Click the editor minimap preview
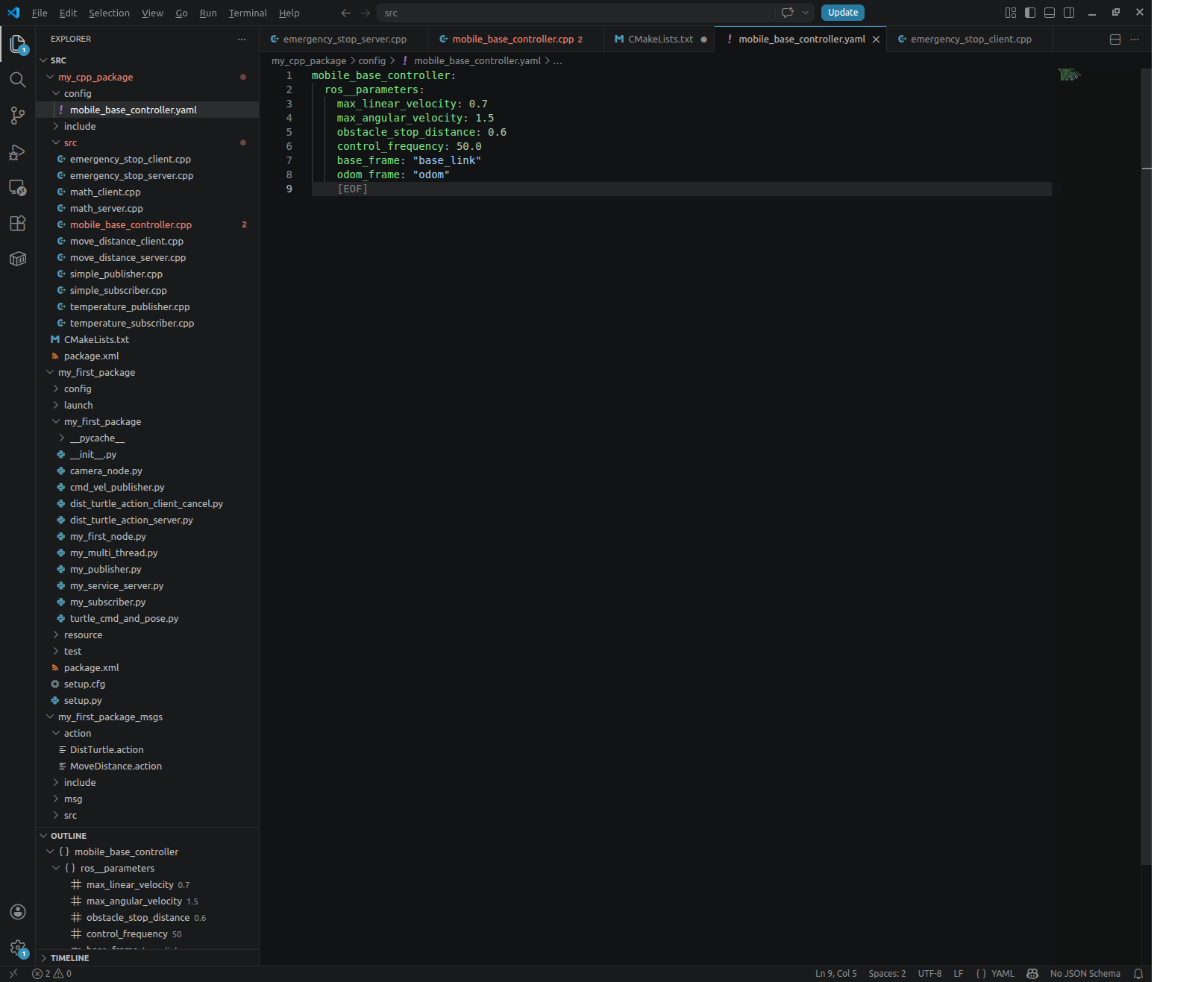Viewport: 1204px width, 982px height. [1069, 75]
